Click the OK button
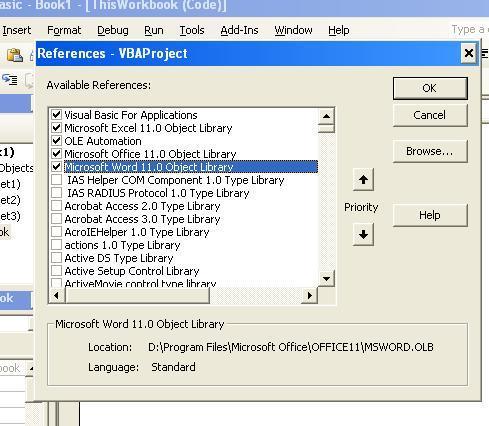Viewport: 489px width, 426px height. point(430,88)
